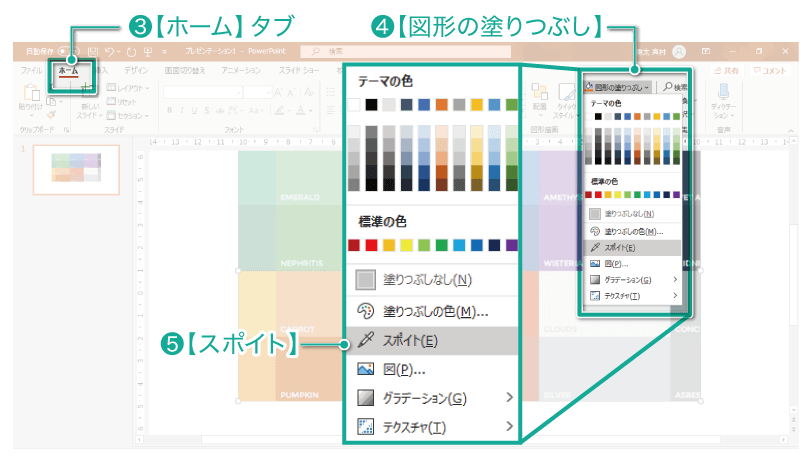Viewport: 810px width, 460px height.
Task: Click the リセット reset button
Action: click(x=121, y=102)
